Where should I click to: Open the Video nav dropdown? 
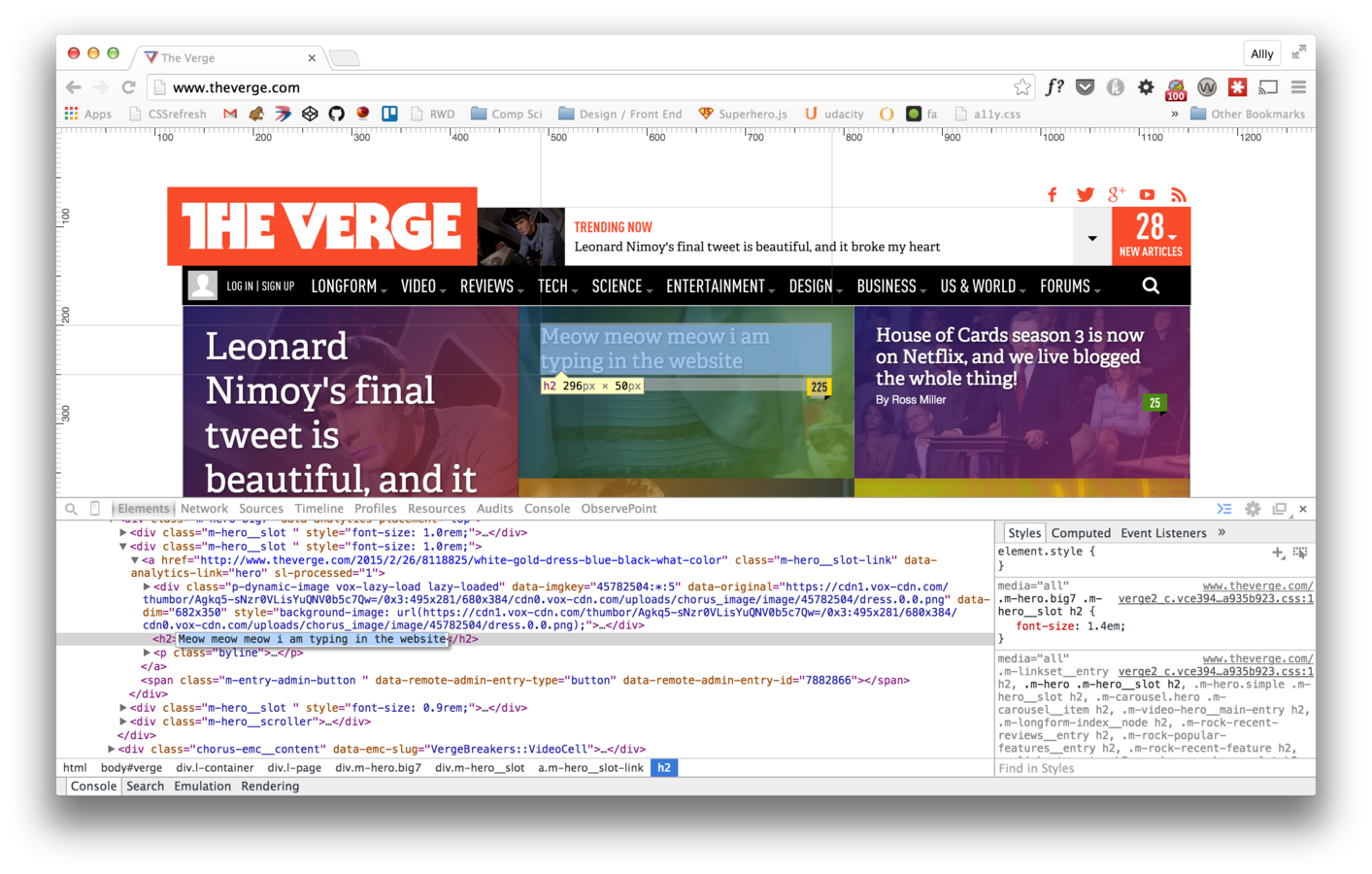click(x=423, y=286)
